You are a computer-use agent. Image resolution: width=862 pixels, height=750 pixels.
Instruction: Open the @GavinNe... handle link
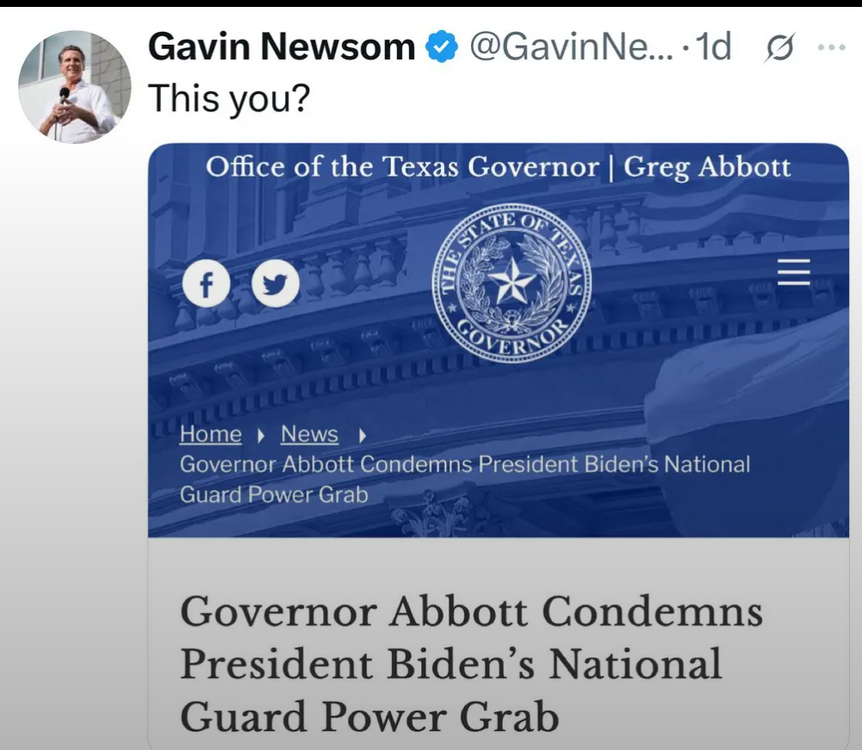click(x=571, y=47)
